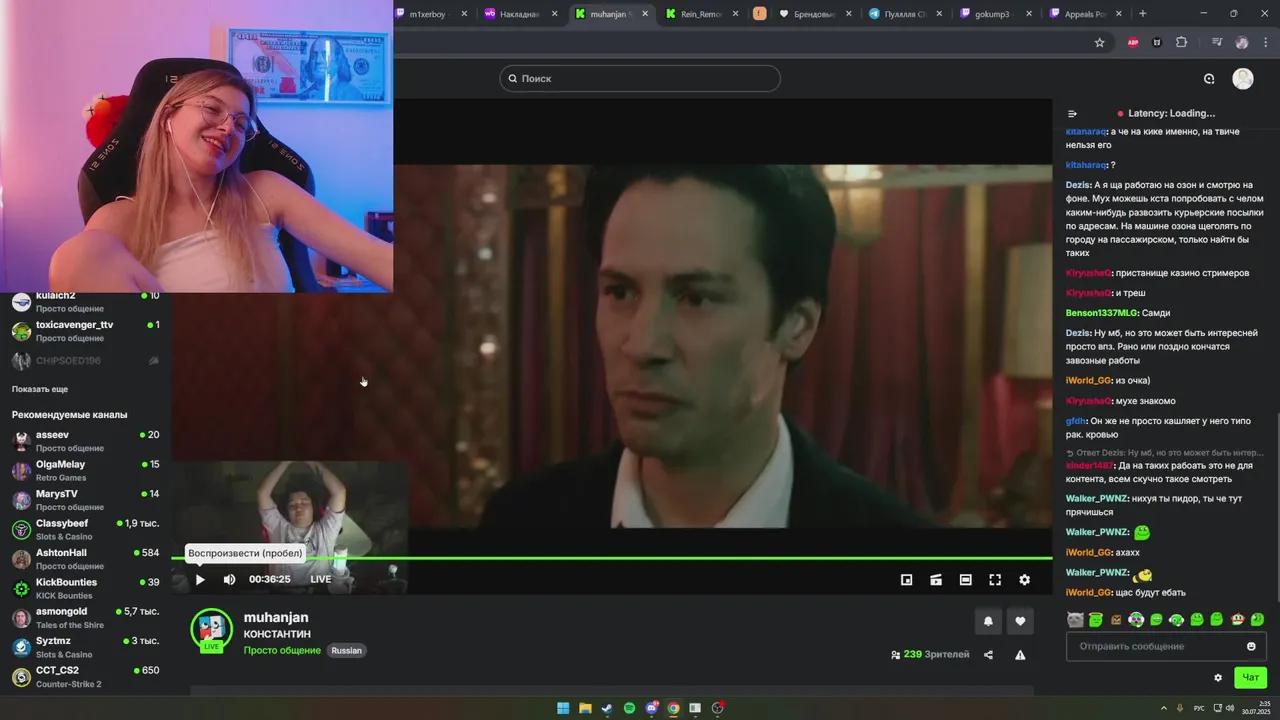1280x720 pixels.
Task: Open the Windows Start menu
Action: click(x=563, y=708)
